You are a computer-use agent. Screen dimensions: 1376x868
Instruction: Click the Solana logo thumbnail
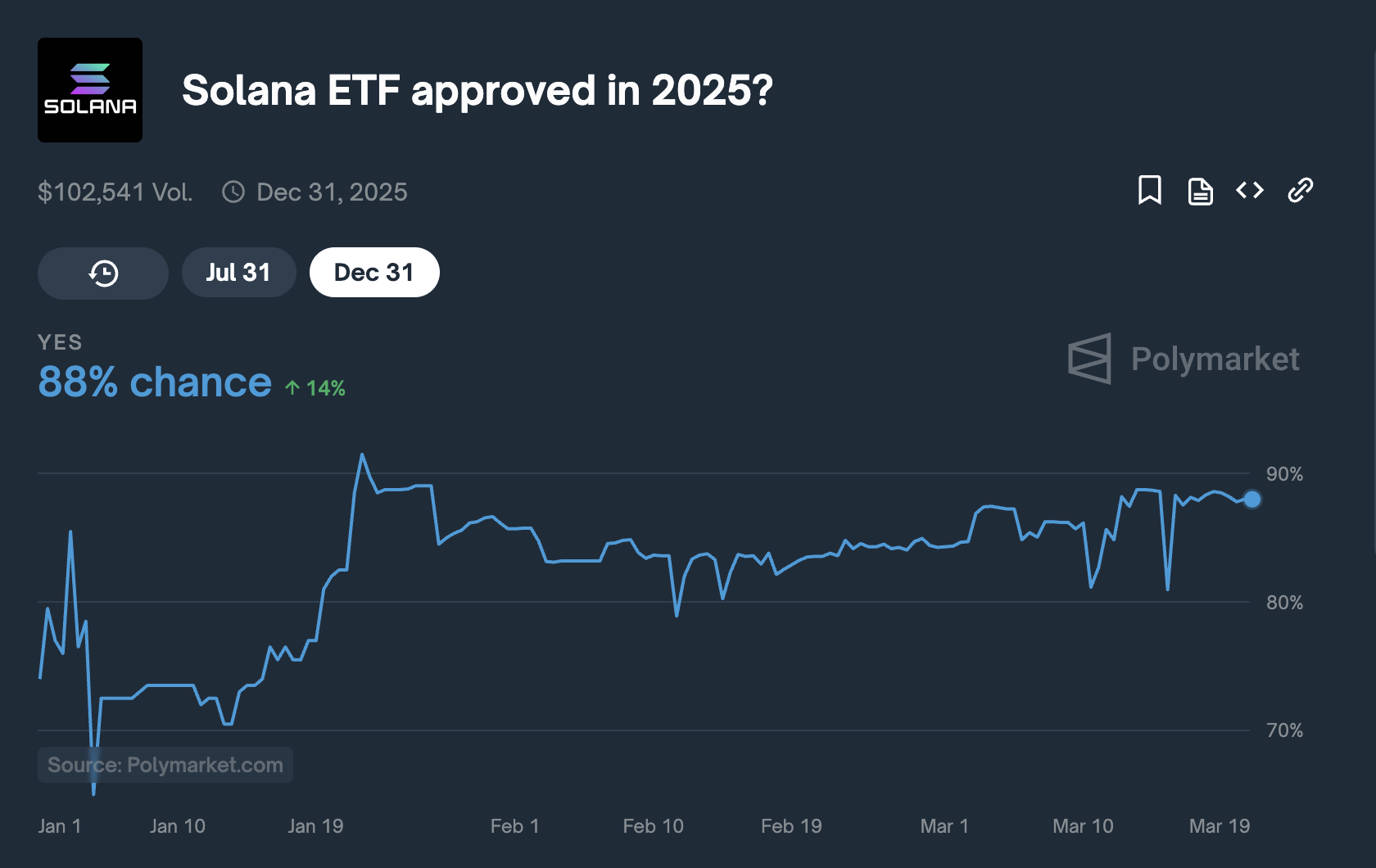tap(90, 90)
